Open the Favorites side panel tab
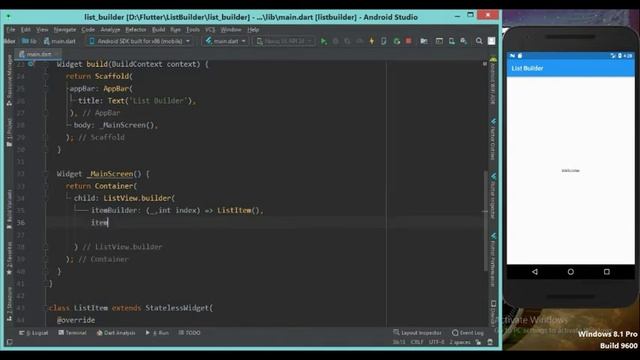The width and height of the screenshot is (640, 360). 9,259
